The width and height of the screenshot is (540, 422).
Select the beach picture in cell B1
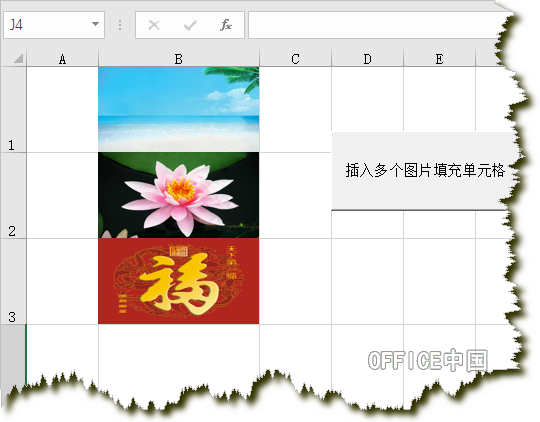tap(179, 109)
